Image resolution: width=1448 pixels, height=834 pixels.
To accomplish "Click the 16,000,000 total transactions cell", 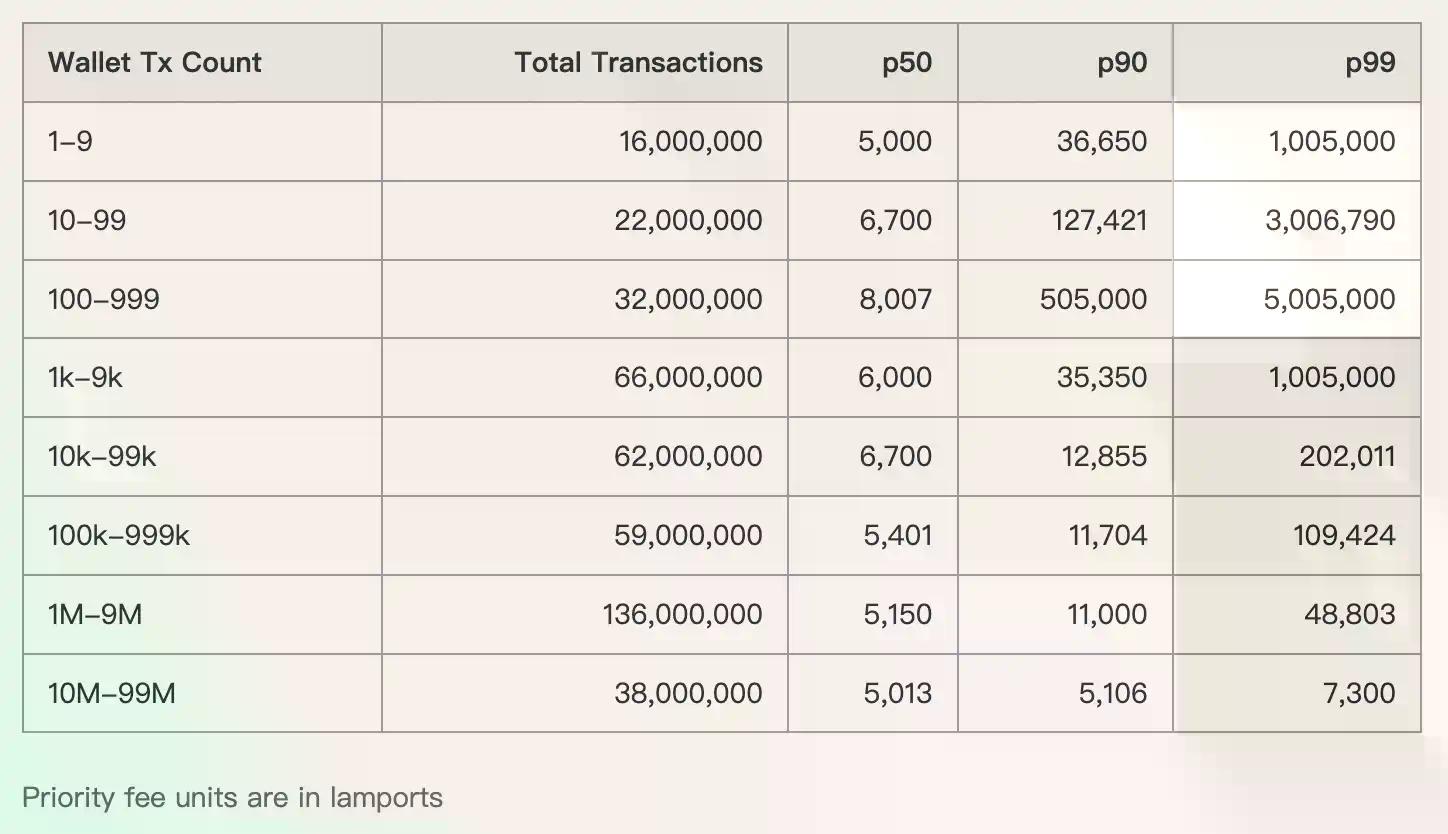I will 690,141.
